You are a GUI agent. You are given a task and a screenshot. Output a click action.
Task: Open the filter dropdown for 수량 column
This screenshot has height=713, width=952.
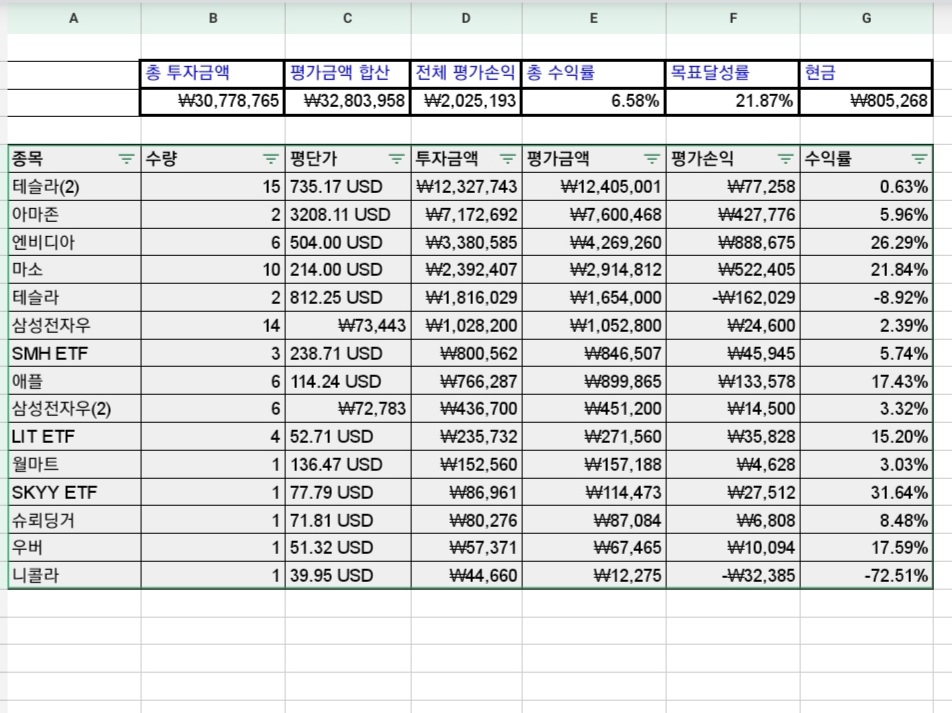pyautogui.click(x=270, y=159)
